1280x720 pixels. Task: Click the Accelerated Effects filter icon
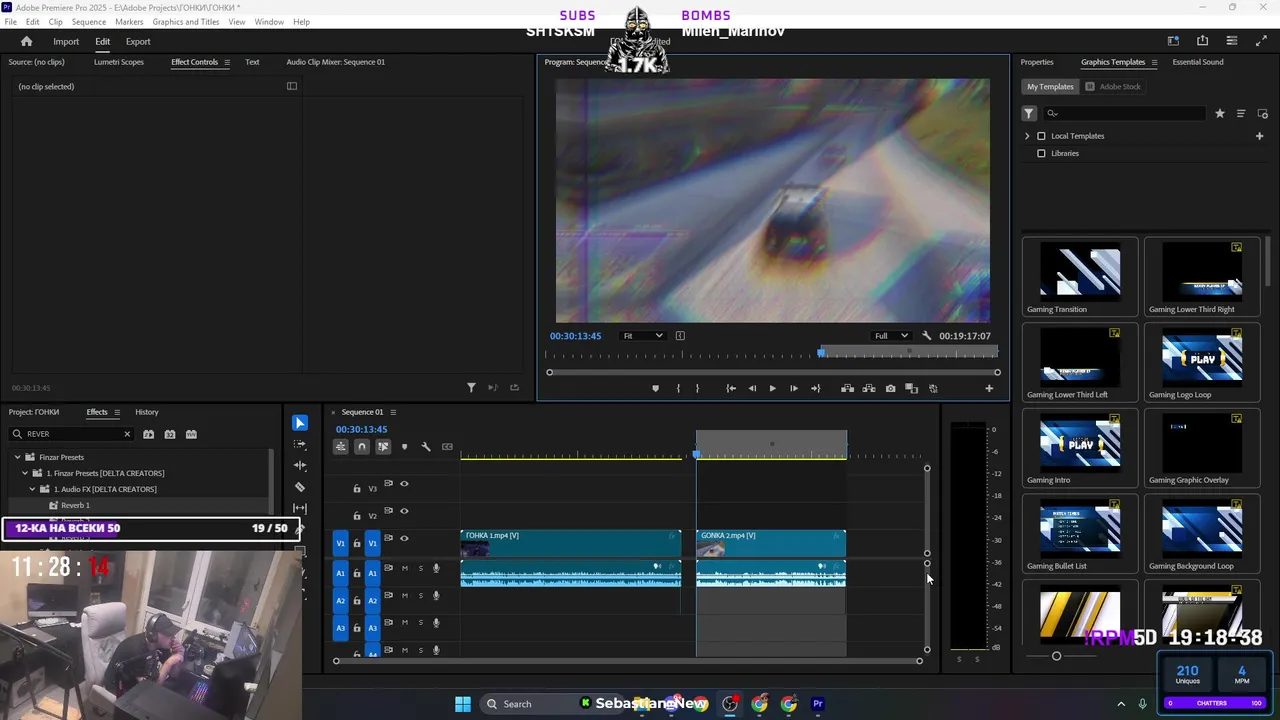(x=148, y=434)
